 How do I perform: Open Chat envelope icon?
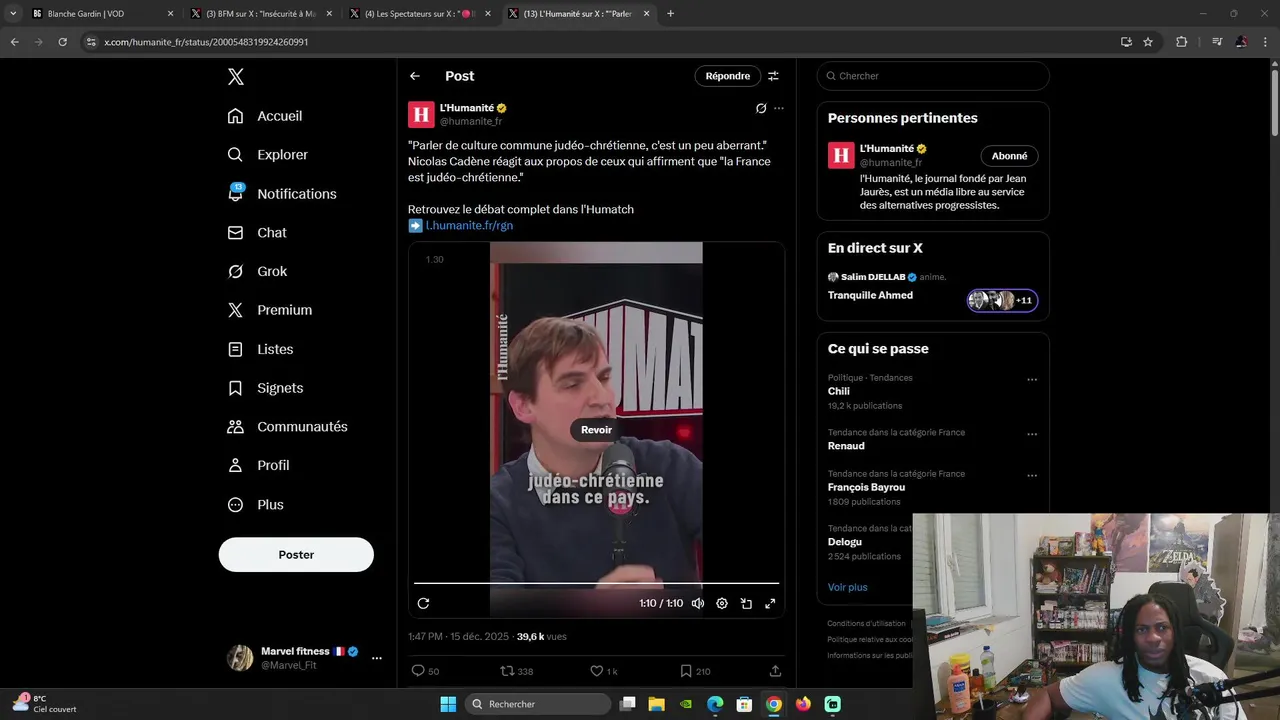[235, 233]
